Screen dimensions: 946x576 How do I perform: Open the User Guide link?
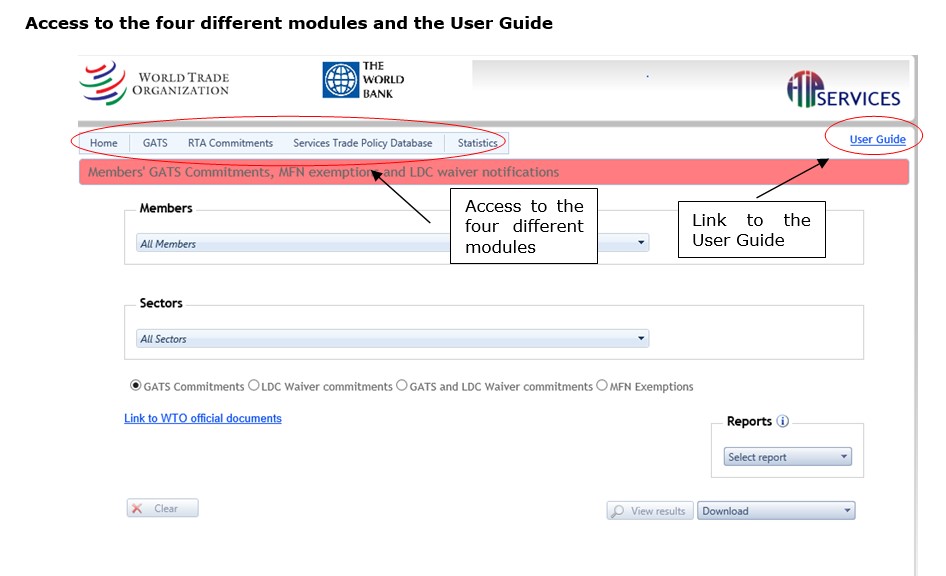pos(877,139)
